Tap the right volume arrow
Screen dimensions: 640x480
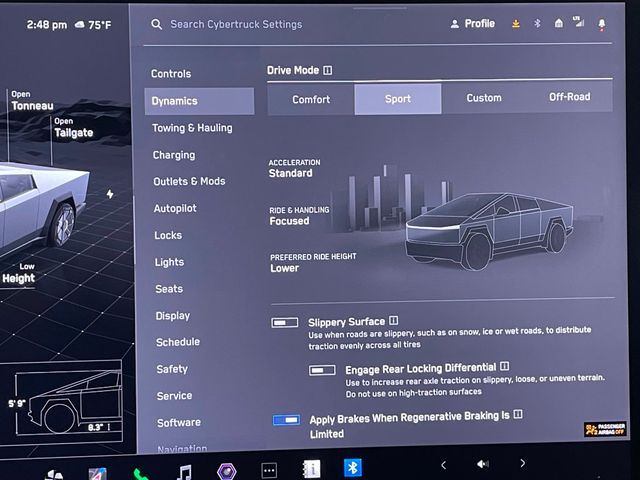(522, 463)
